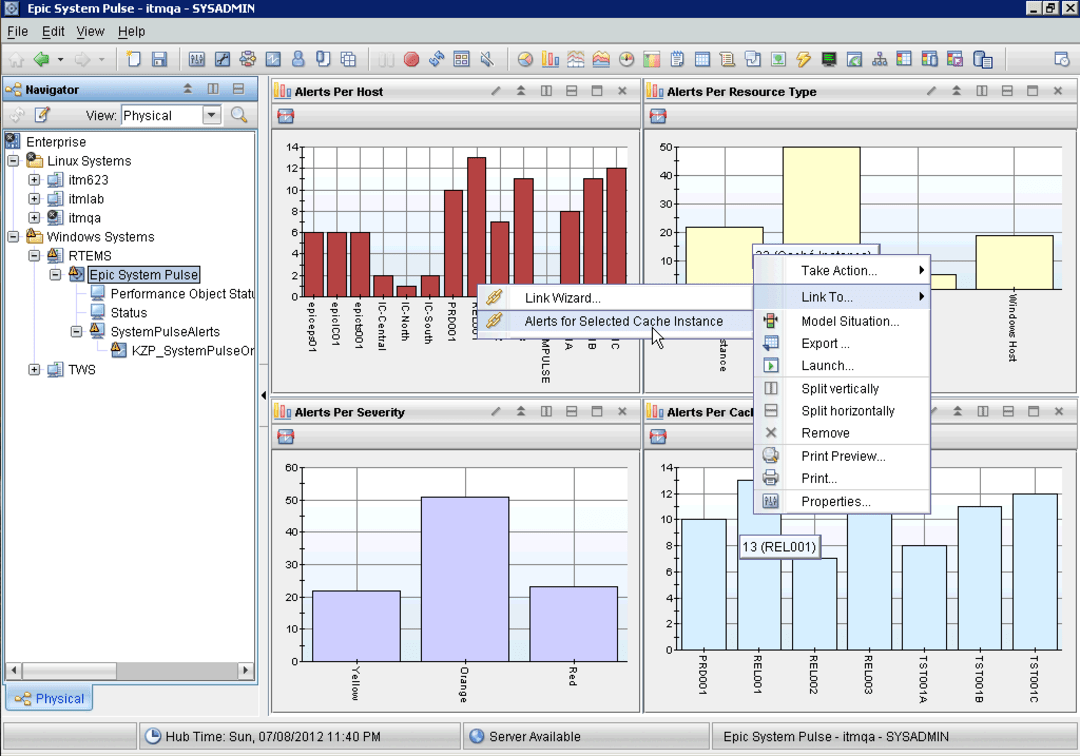The width and height of the screenshot is (1080, 756).
Task: Select the bar chart view icon in toolbar
Action: click(x=549, y=59)
